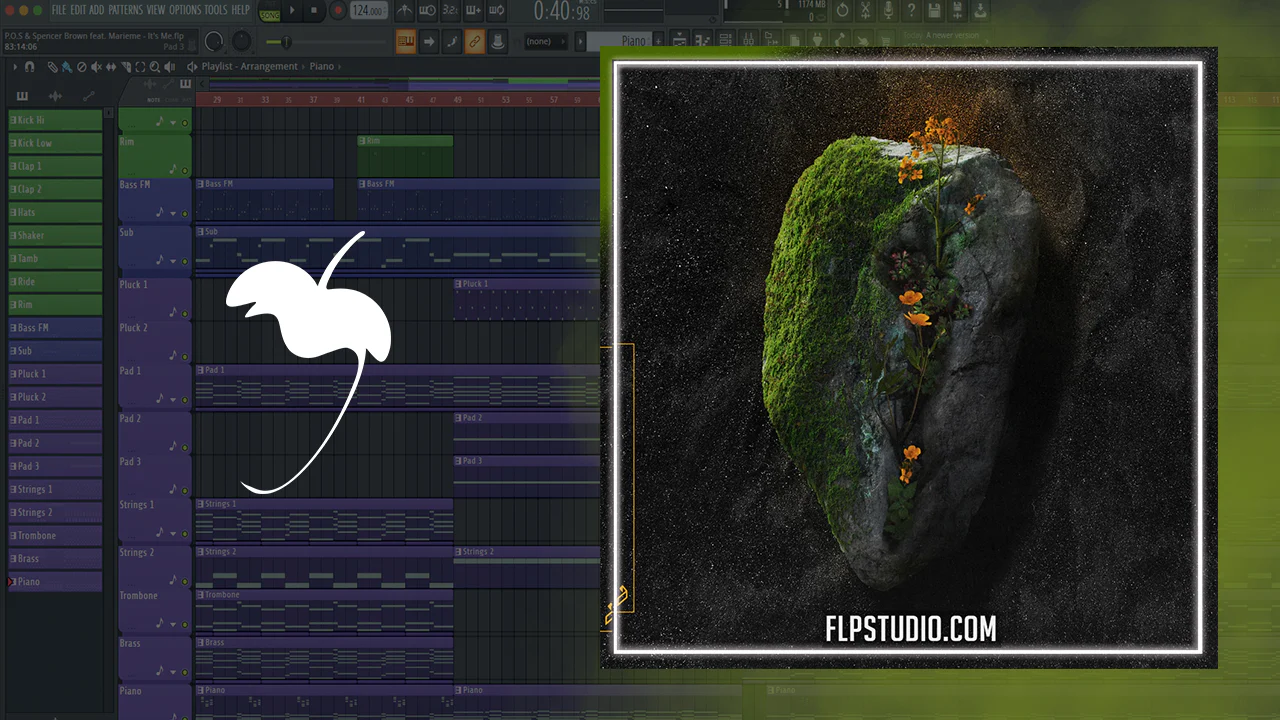
Task: Mute the Pluck 1 track via LED
Action: [184, 313]
